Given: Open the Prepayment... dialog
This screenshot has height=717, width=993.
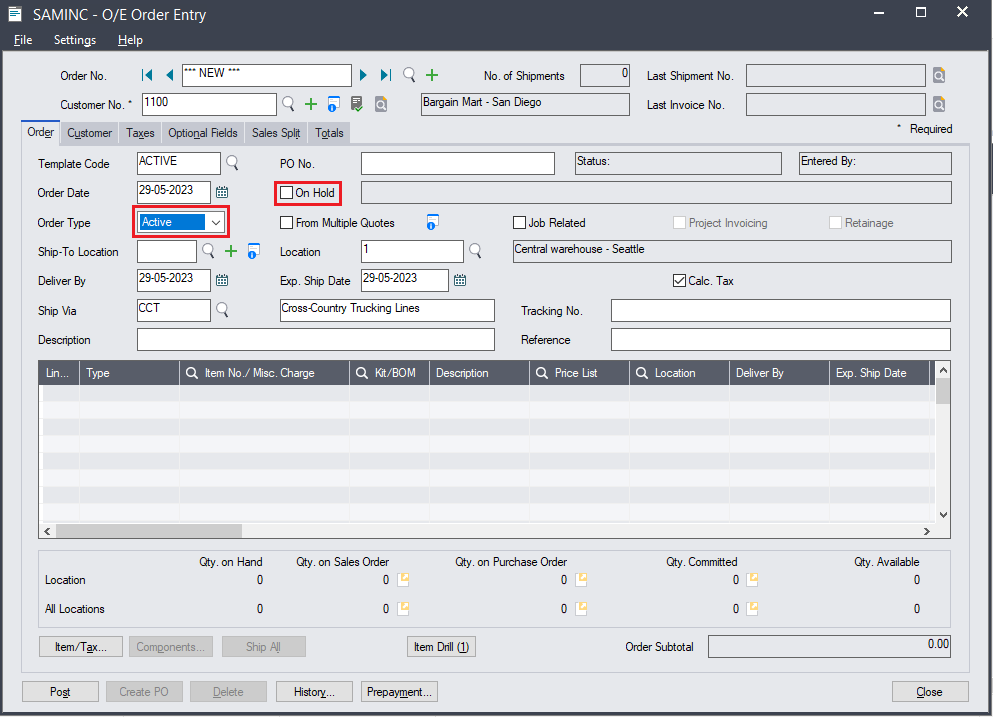Looking at the screenshot, I should coord(399,692).
